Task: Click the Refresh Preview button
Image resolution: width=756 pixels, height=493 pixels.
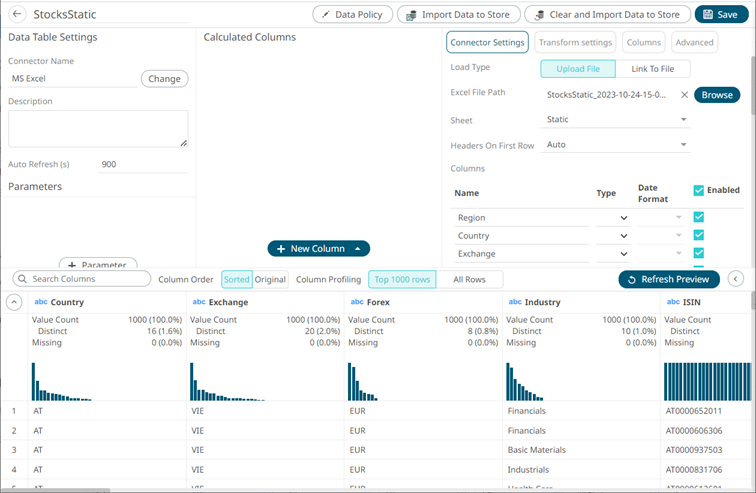Action: click(x=669, y=280)
